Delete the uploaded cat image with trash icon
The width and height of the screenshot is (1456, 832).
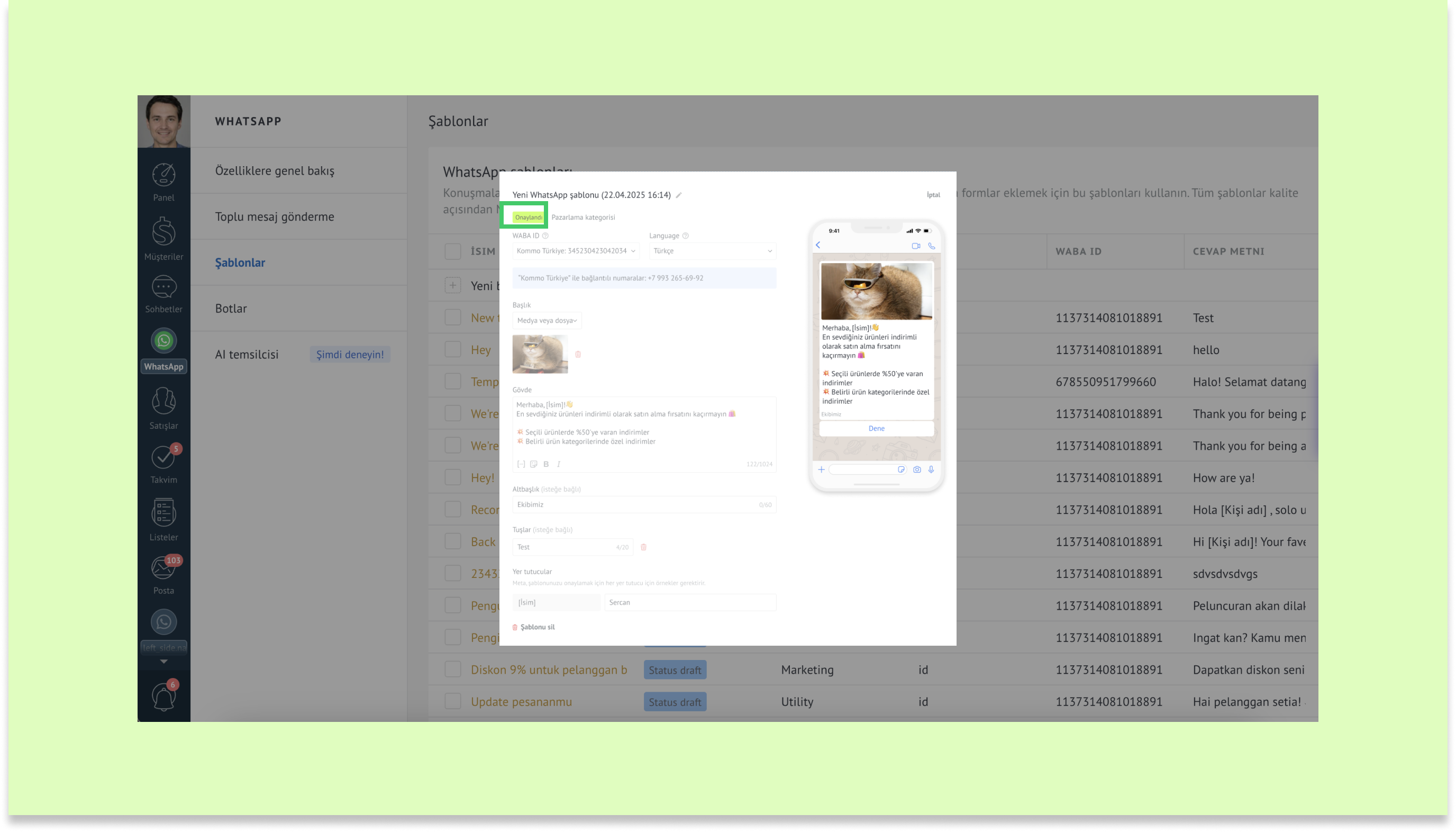(x=578, y=354)
